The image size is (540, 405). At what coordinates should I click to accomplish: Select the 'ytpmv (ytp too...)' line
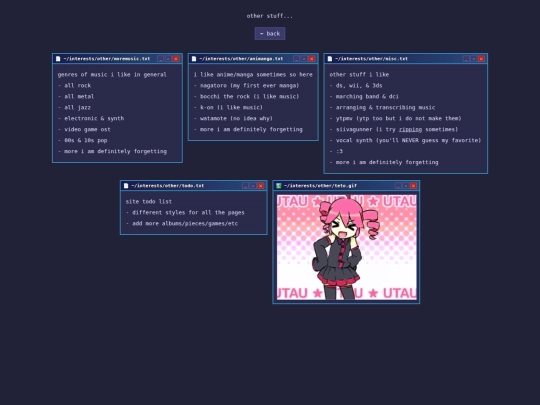pos(395,118)
